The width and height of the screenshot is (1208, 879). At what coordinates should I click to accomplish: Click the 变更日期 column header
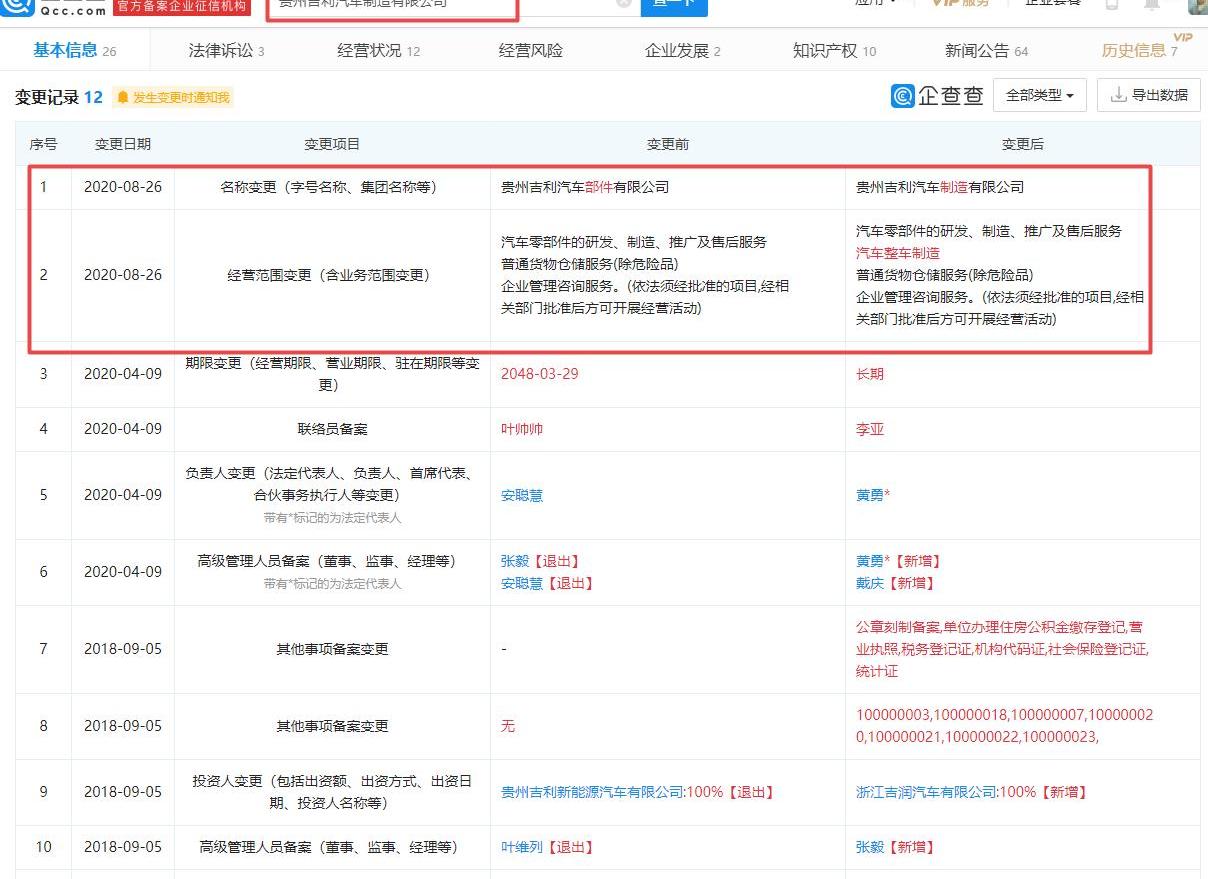click(x=123, y=144)
